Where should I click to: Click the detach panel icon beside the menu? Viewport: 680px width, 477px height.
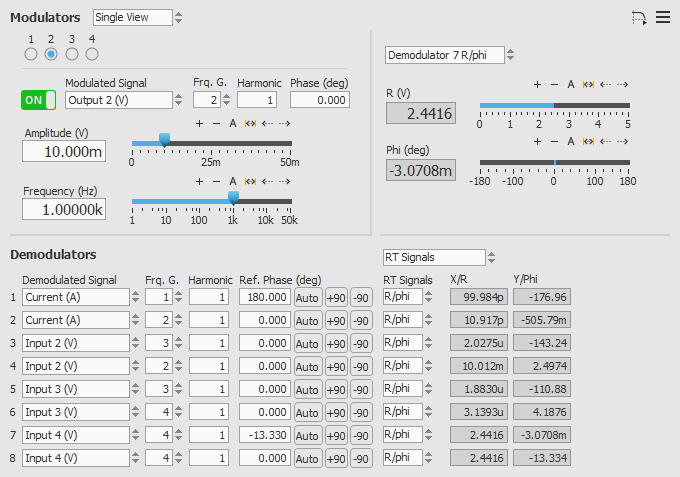639,17
